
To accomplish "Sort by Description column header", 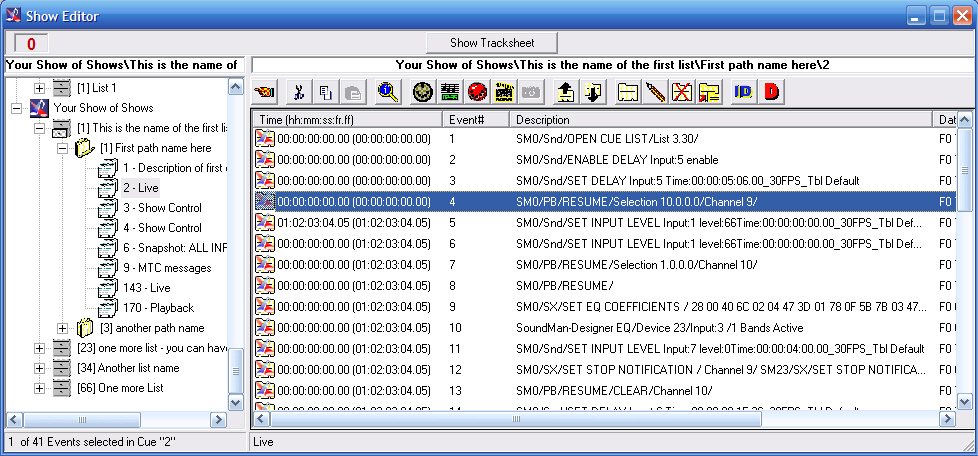I will tap(721, 120).
